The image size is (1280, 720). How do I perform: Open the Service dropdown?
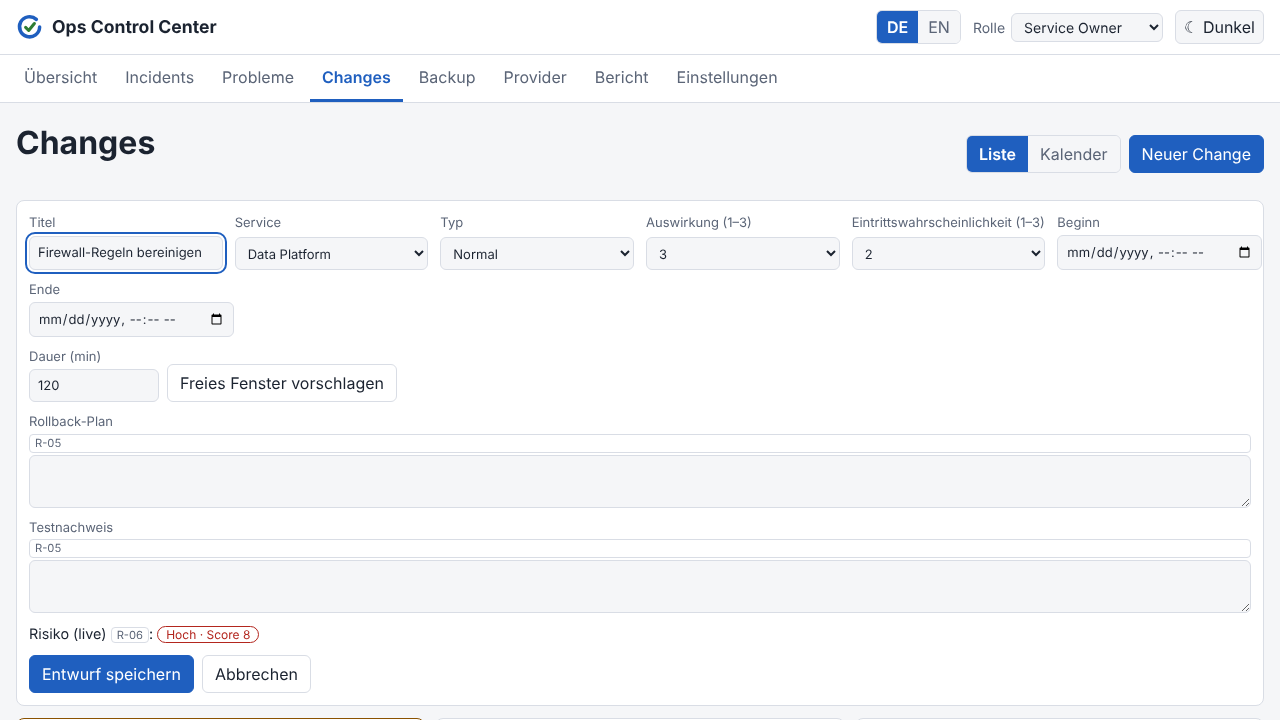[x=331, y=254]
